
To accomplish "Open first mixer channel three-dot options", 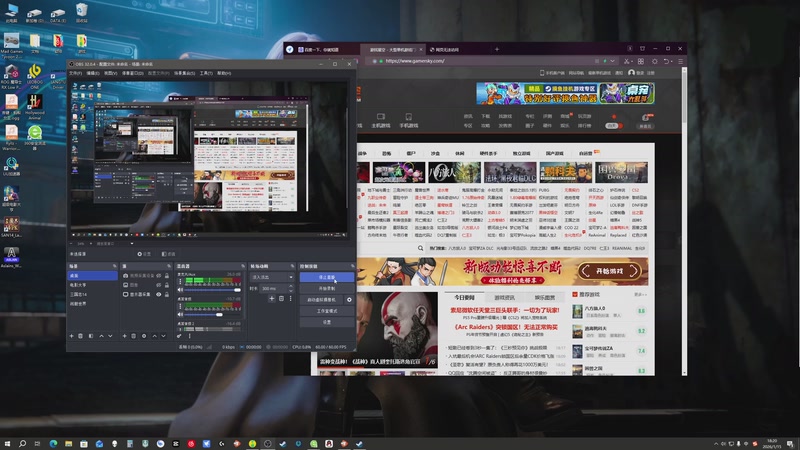I will (x=180, y=281).
